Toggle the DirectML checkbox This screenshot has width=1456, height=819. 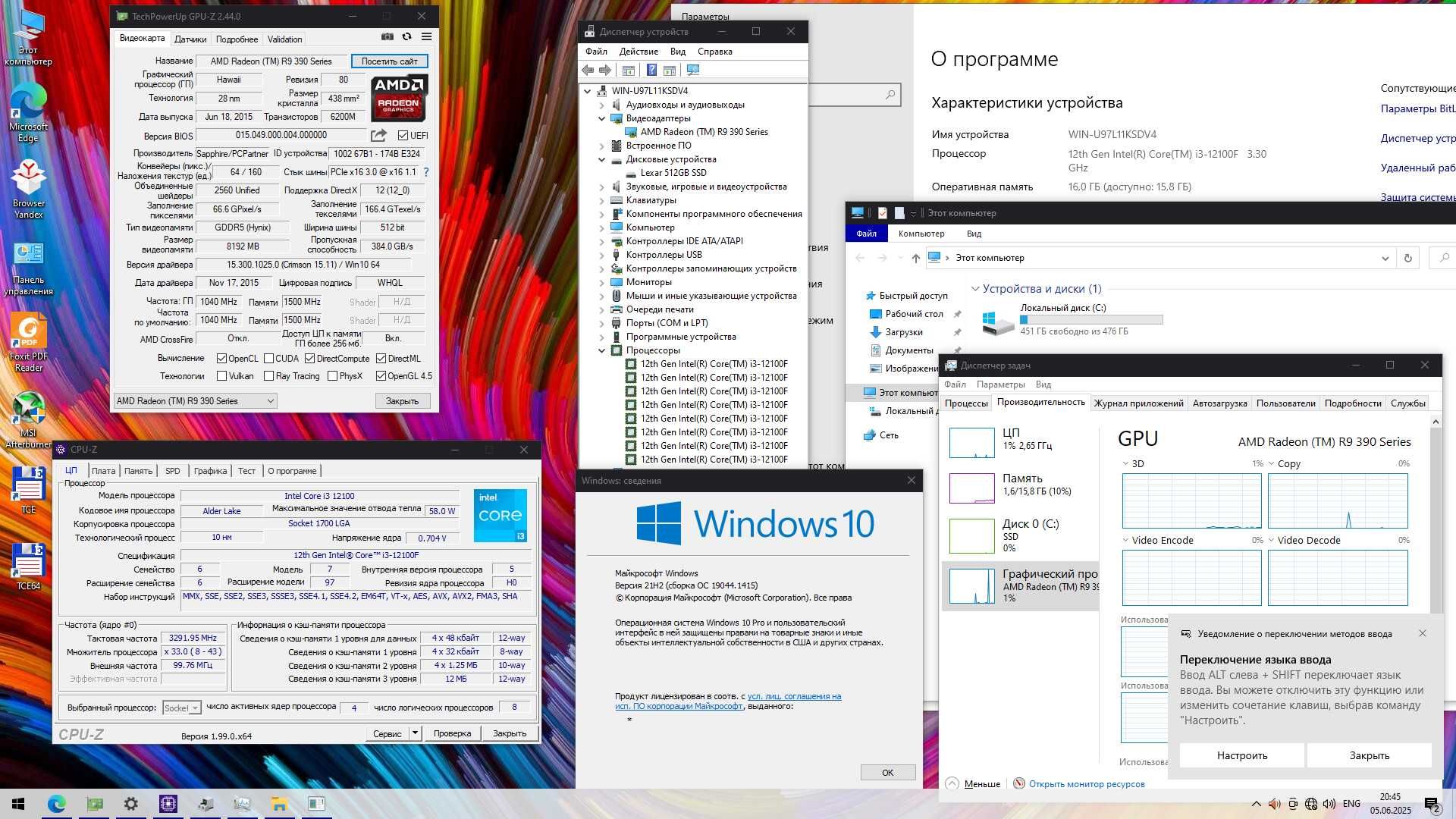point(381,359)
